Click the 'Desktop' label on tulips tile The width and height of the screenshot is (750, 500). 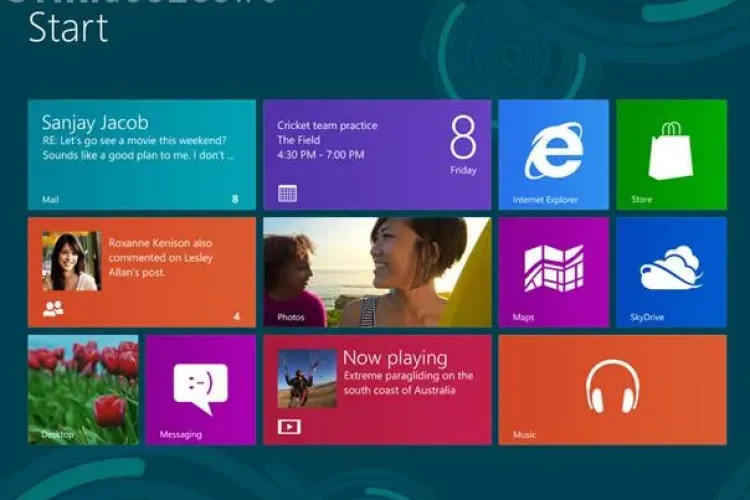point(57,434)
